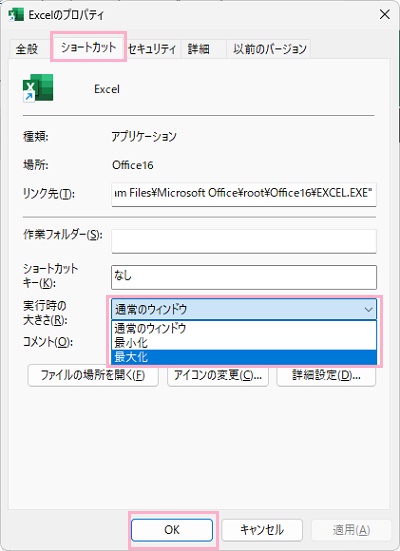Click the Excel shortcut icon in the dialog
Image resolution: width=400 pixels, height=551 pixels.
click(x=38, y=88)
